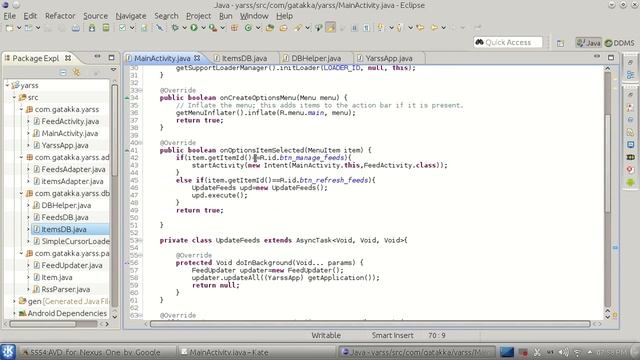Screen dimensions: 640x360
Task: Select YarssApp.java in the package tree
Action: (x=64, y=145)
